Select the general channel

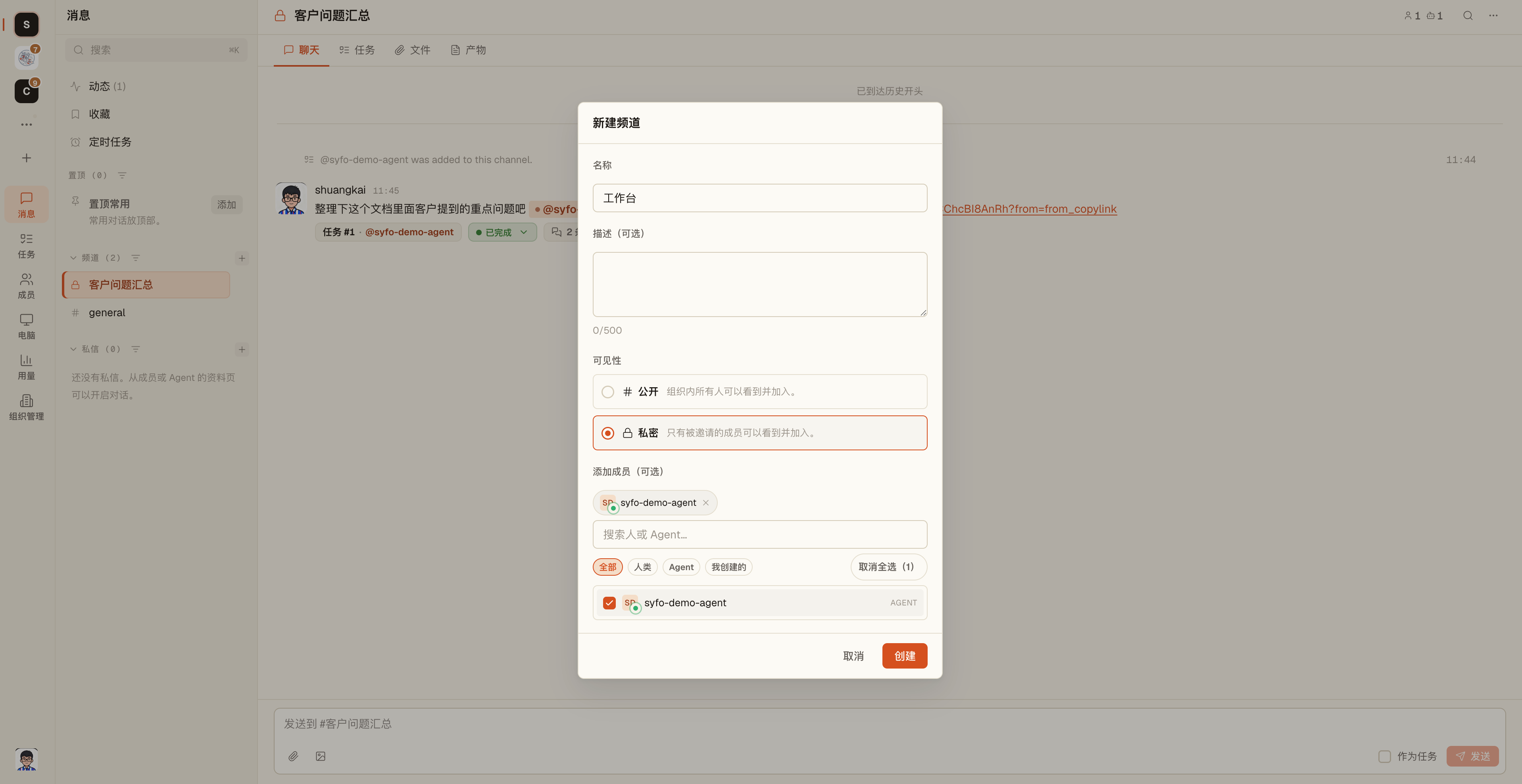click(146, 313)
